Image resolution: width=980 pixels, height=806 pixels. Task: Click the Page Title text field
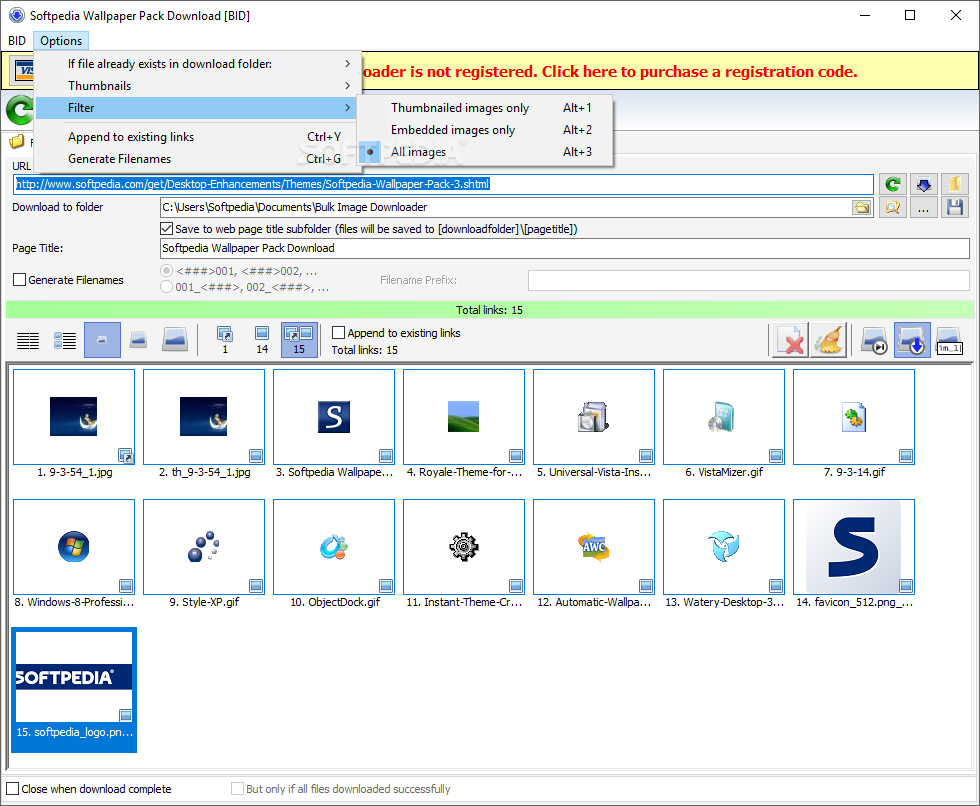tap(564, 248)
